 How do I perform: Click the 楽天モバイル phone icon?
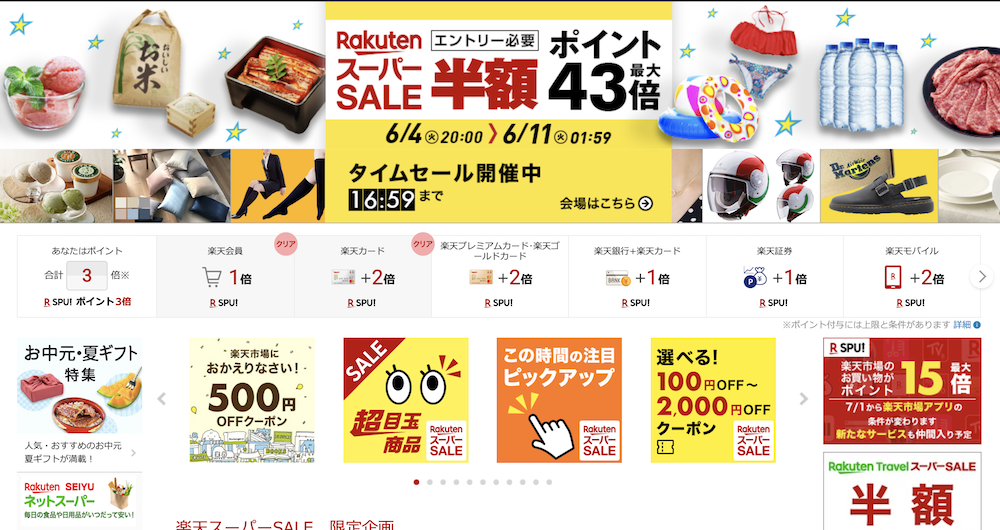(893, 277)
